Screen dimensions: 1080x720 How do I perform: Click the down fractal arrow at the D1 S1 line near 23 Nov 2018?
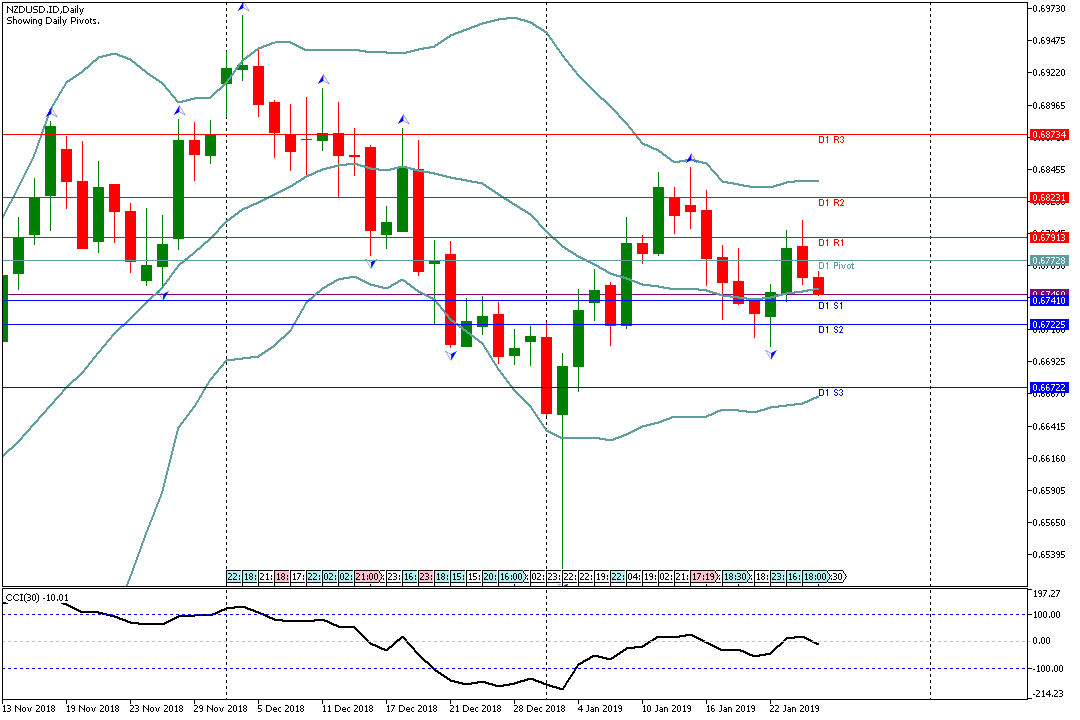(x=163, y=295)
